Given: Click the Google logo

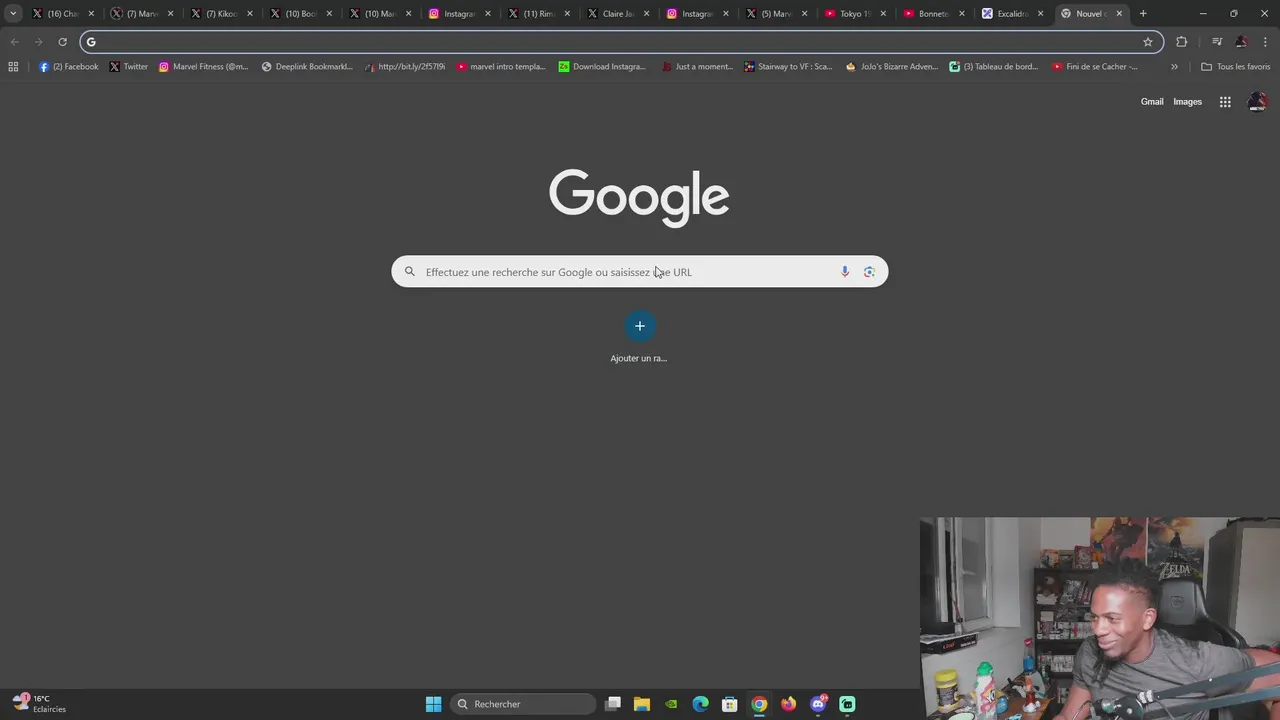Looking at the screenshot, I should [639, 197].
